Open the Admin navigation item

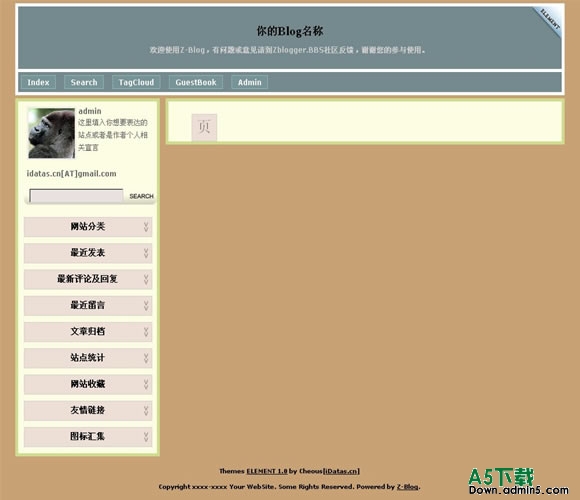pos(249,82)
